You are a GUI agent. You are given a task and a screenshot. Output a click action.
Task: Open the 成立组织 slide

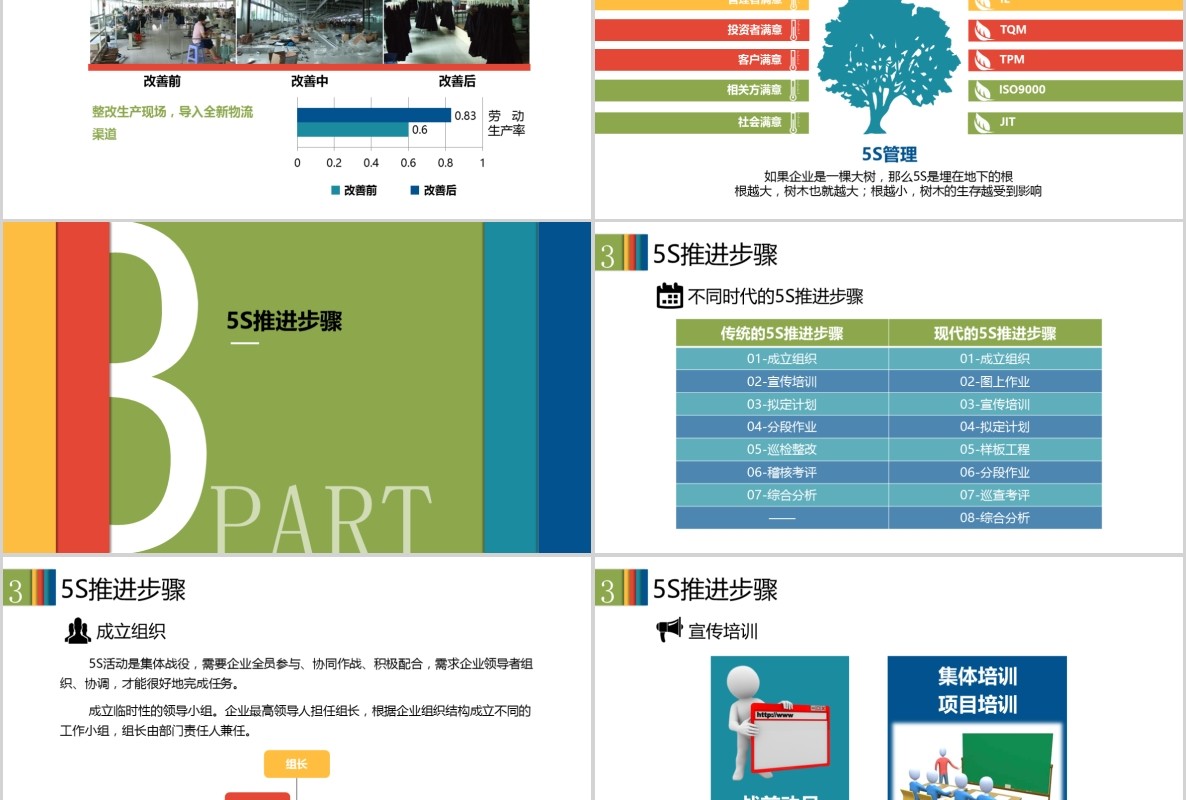296,678
